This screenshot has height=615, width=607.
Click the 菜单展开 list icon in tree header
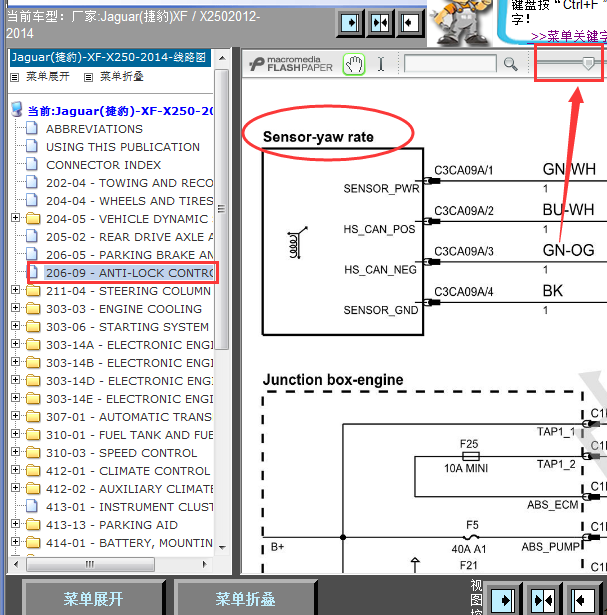click(15, 77)
